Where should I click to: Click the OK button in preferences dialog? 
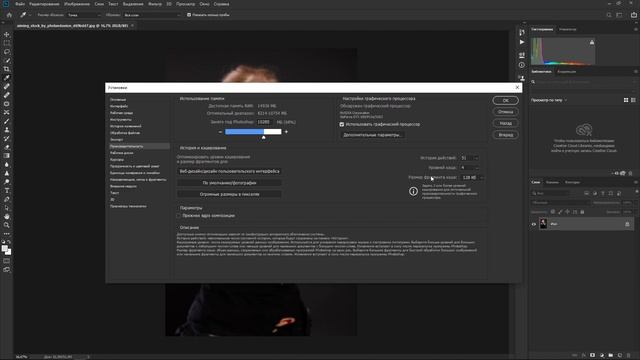[x=505, y=100]
